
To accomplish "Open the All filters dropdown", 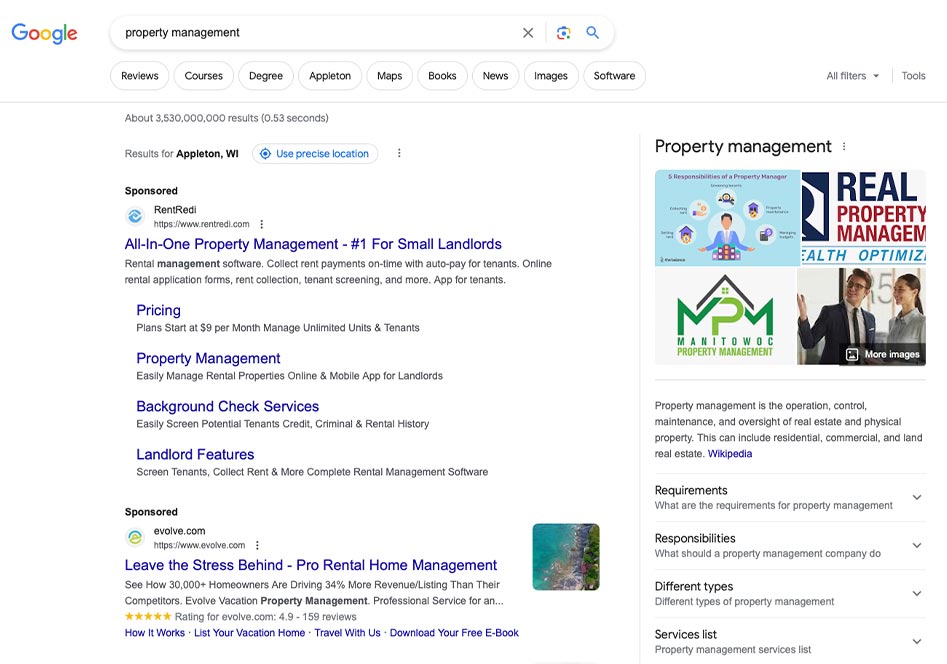I will point(853,76).
